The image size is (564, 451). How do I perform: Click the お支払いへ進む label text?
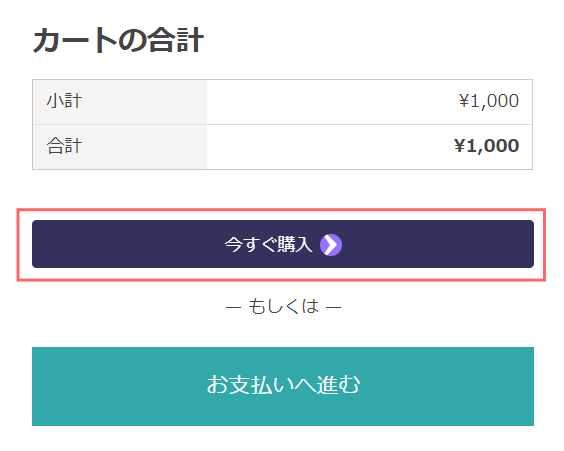pos(283,384)
